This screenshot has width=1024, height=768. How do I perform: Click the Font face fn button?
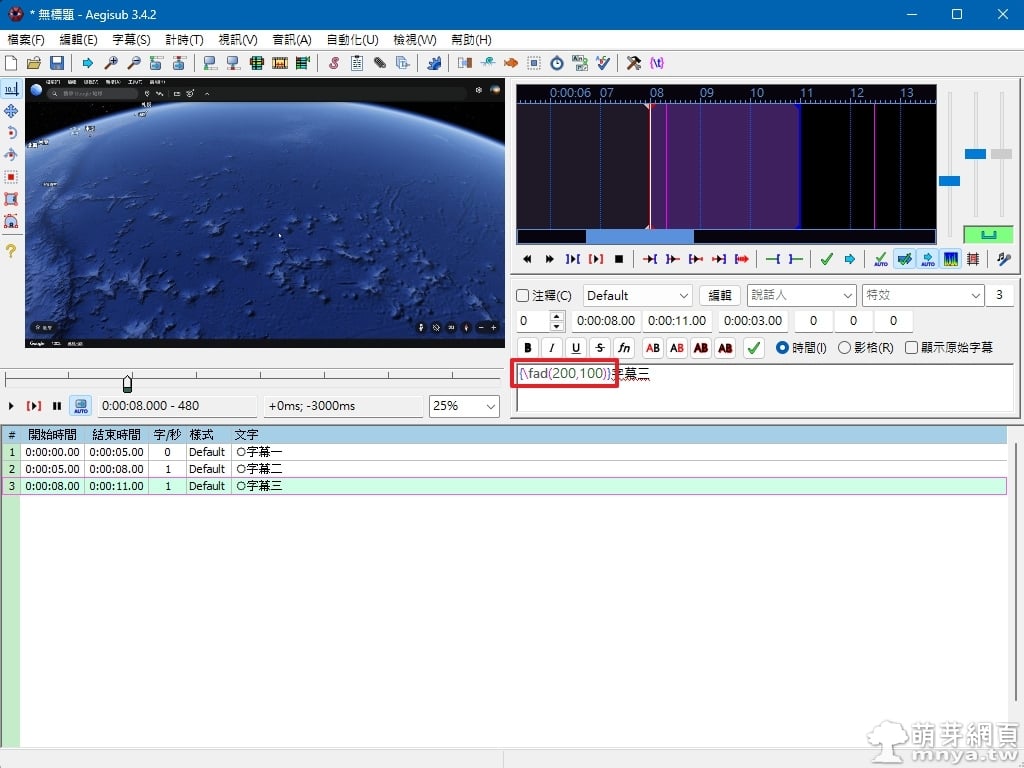click(x=624, y=348)
